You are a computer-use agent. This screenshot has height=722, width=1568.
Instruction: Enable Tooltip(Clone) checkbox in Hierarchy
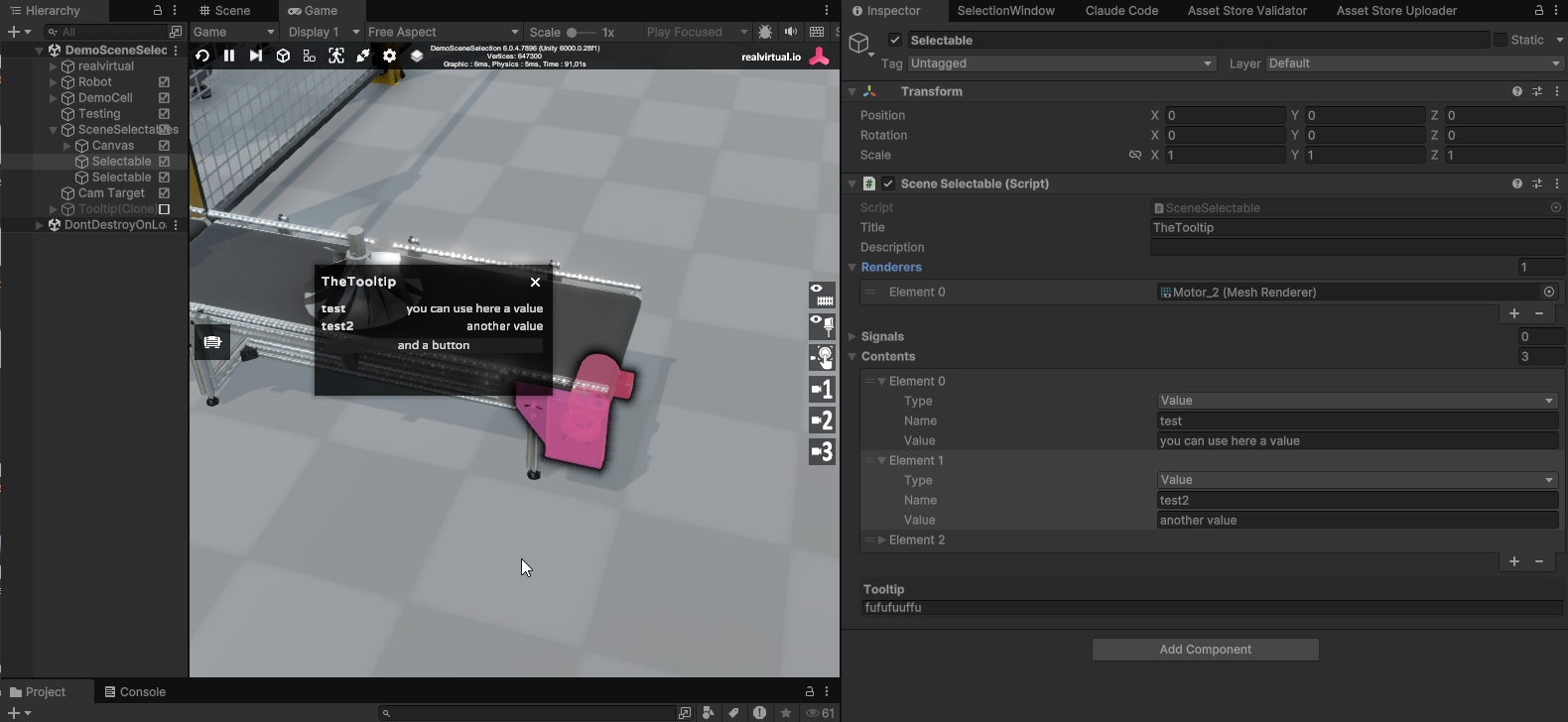point(165,209)
